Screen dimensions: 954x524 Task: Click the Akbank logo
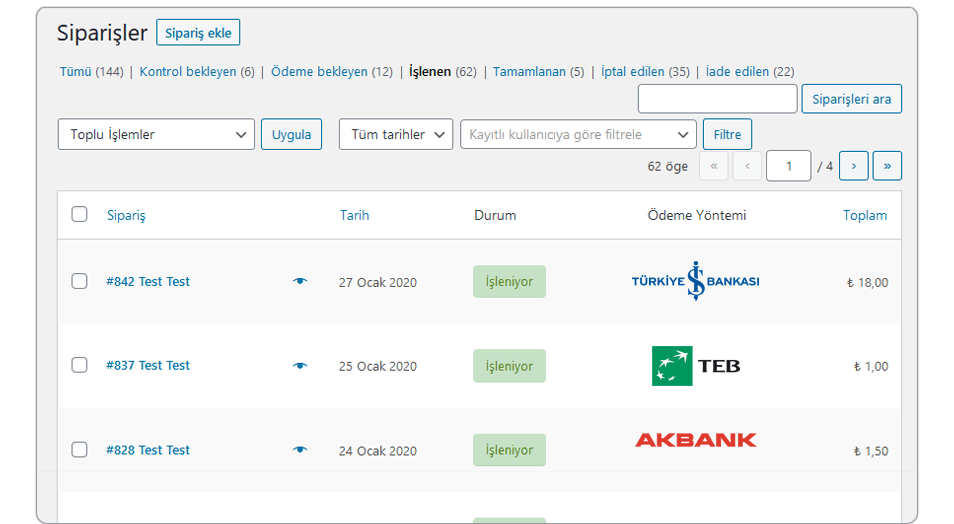pyautogui.click(x=695, y=440)
